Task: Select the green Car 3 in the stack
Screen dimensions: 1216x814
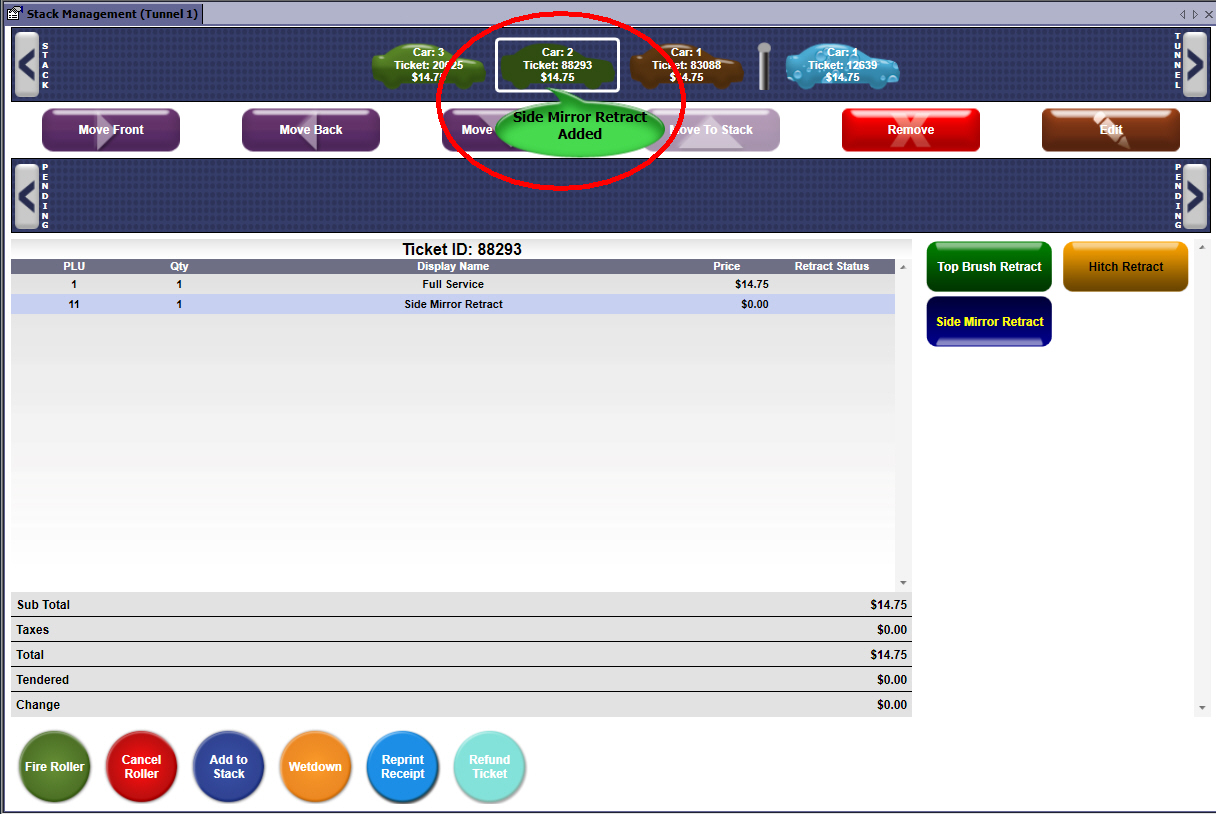Action: (x=428, y=66)
